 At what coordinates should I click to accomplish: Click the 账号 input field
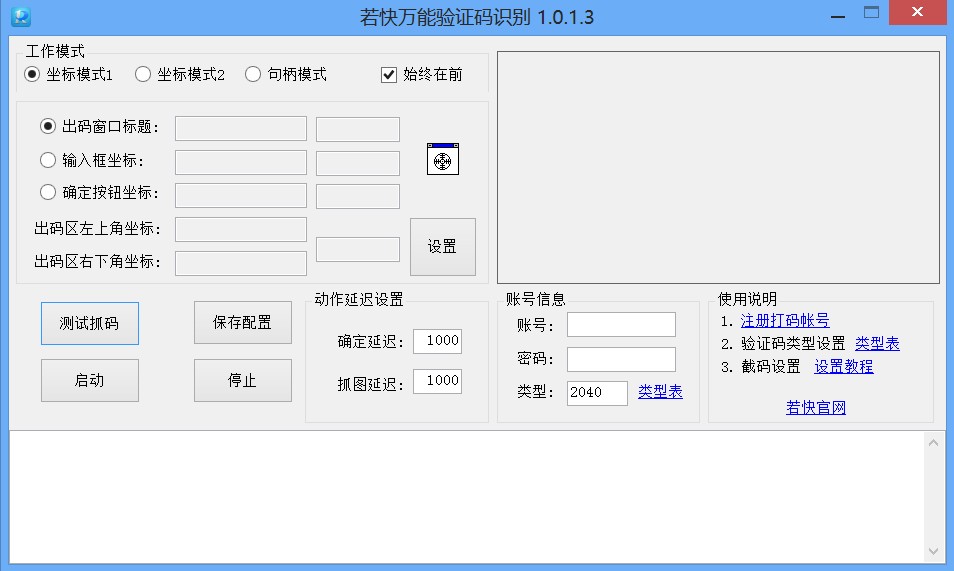(621, 324)
